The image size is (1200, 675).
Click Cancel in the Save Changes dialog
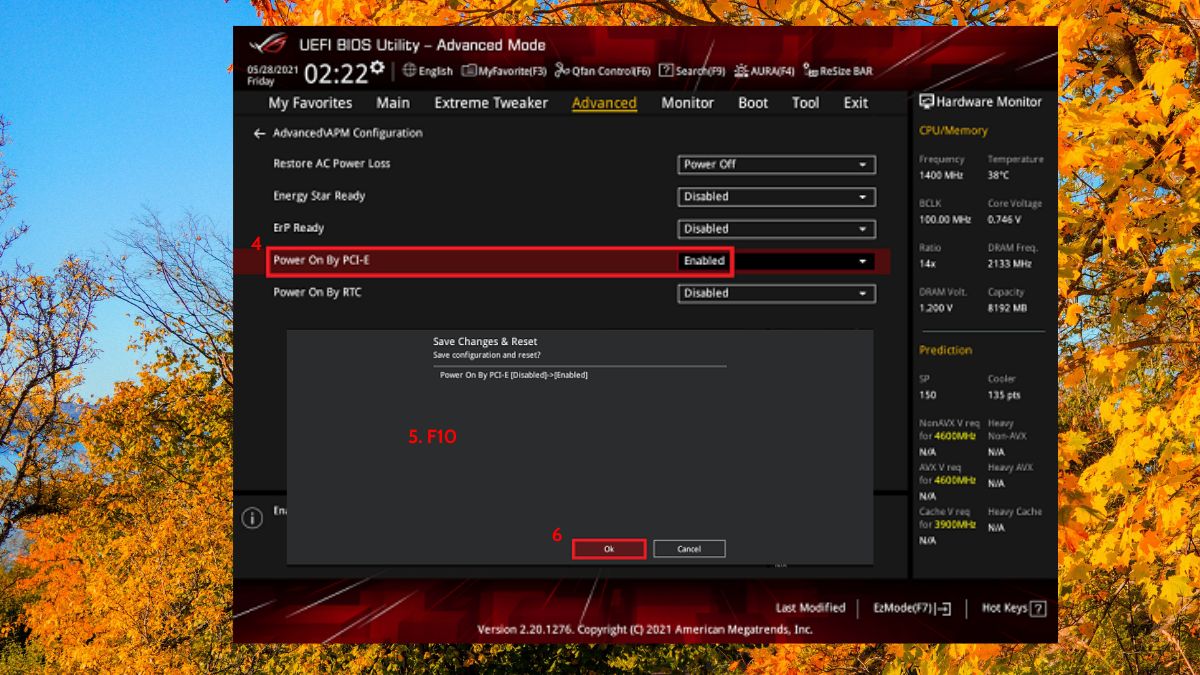coord(688,548)
